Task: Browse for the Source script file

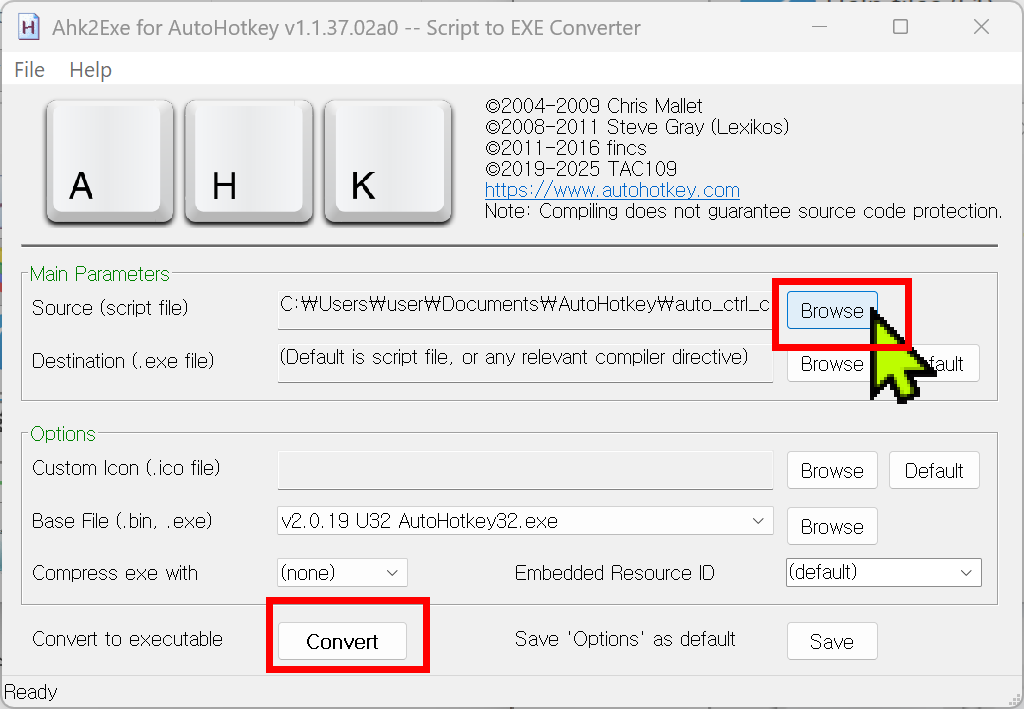Action: click(831, 311)
